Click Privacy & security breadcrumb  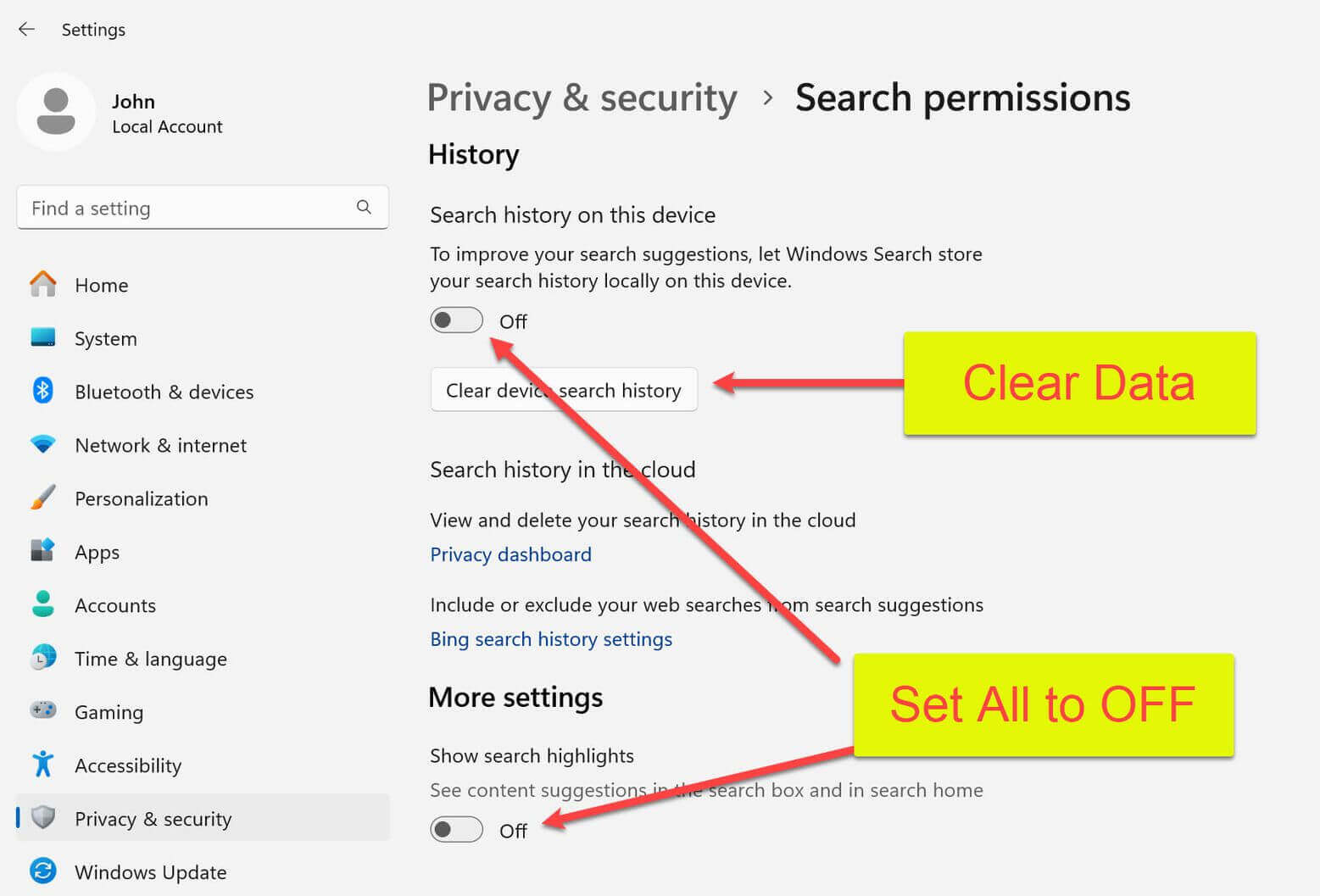tap(582, 98)
